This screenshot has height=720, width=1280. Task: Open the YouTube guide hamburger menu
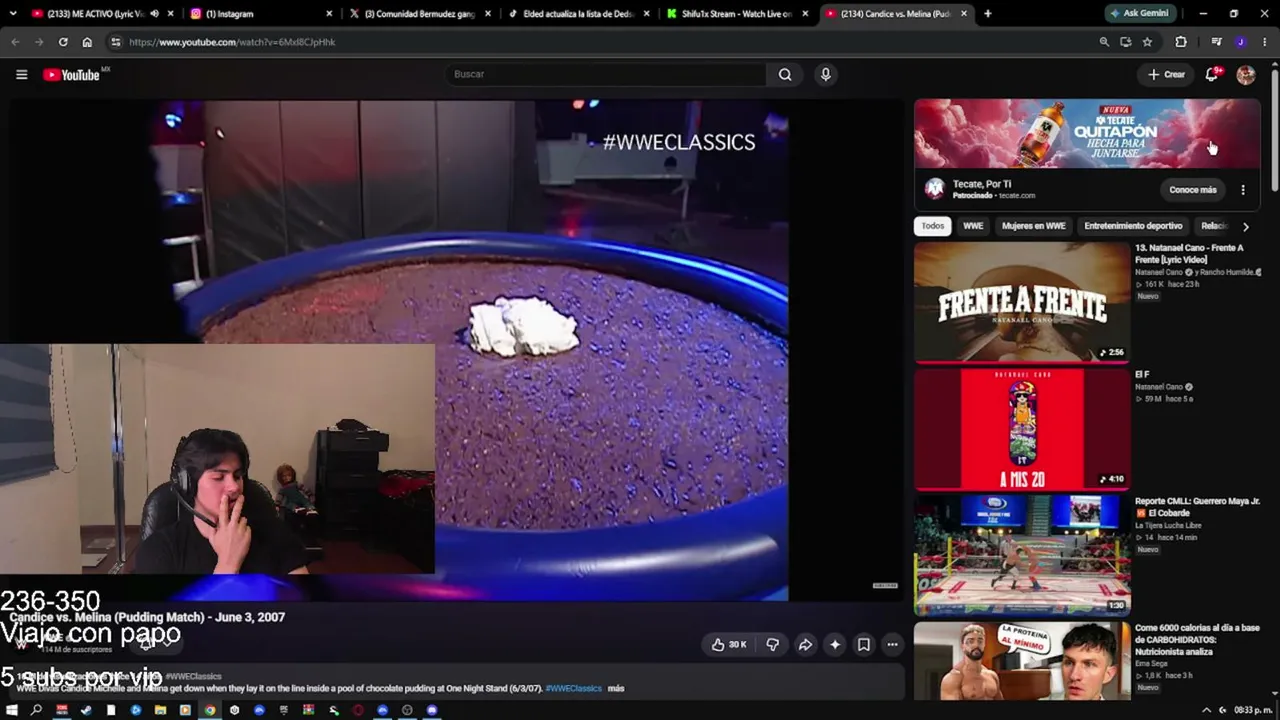21,74
